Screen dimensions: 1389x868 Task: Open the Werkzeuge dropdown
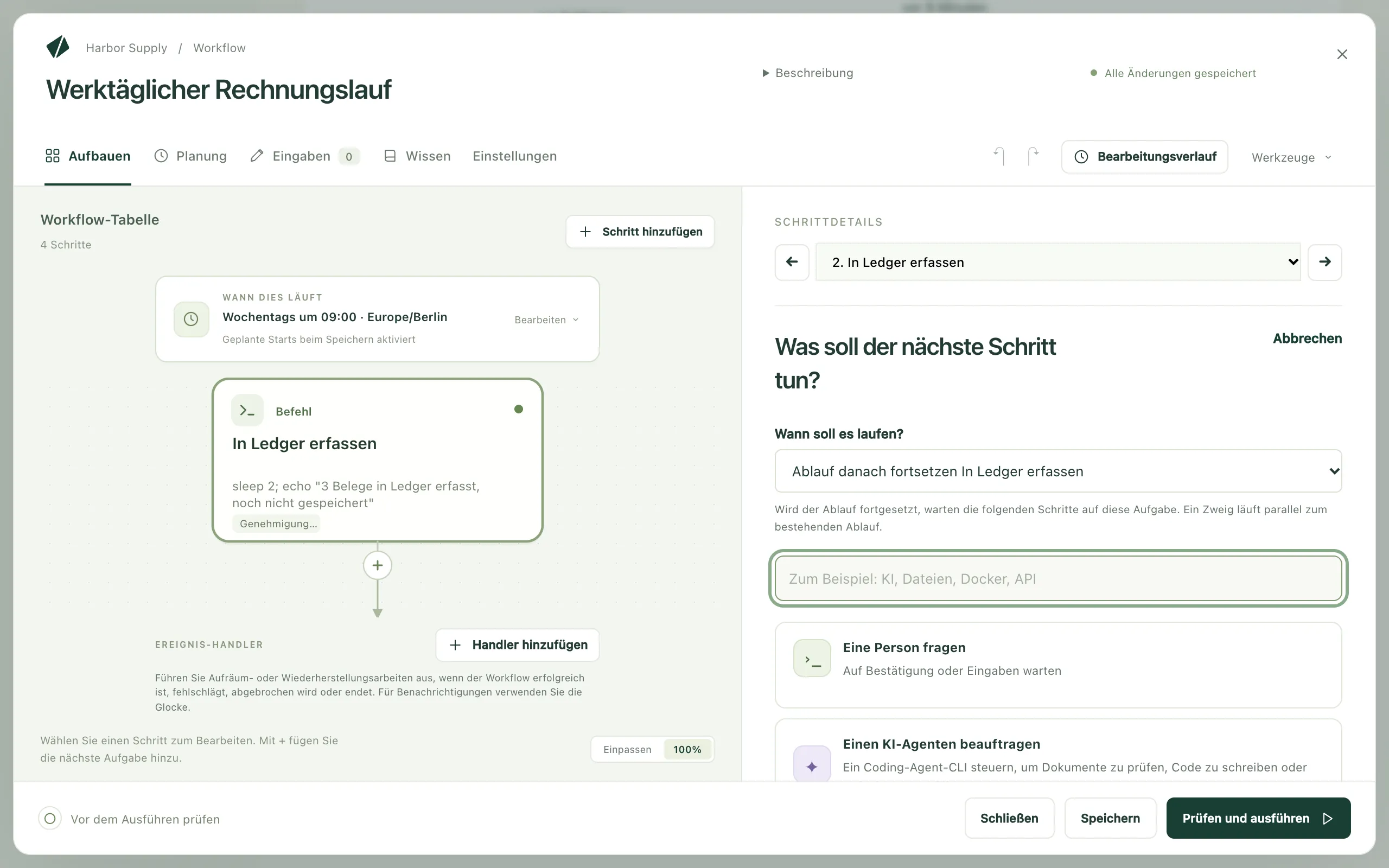(x=1291, y=157)
